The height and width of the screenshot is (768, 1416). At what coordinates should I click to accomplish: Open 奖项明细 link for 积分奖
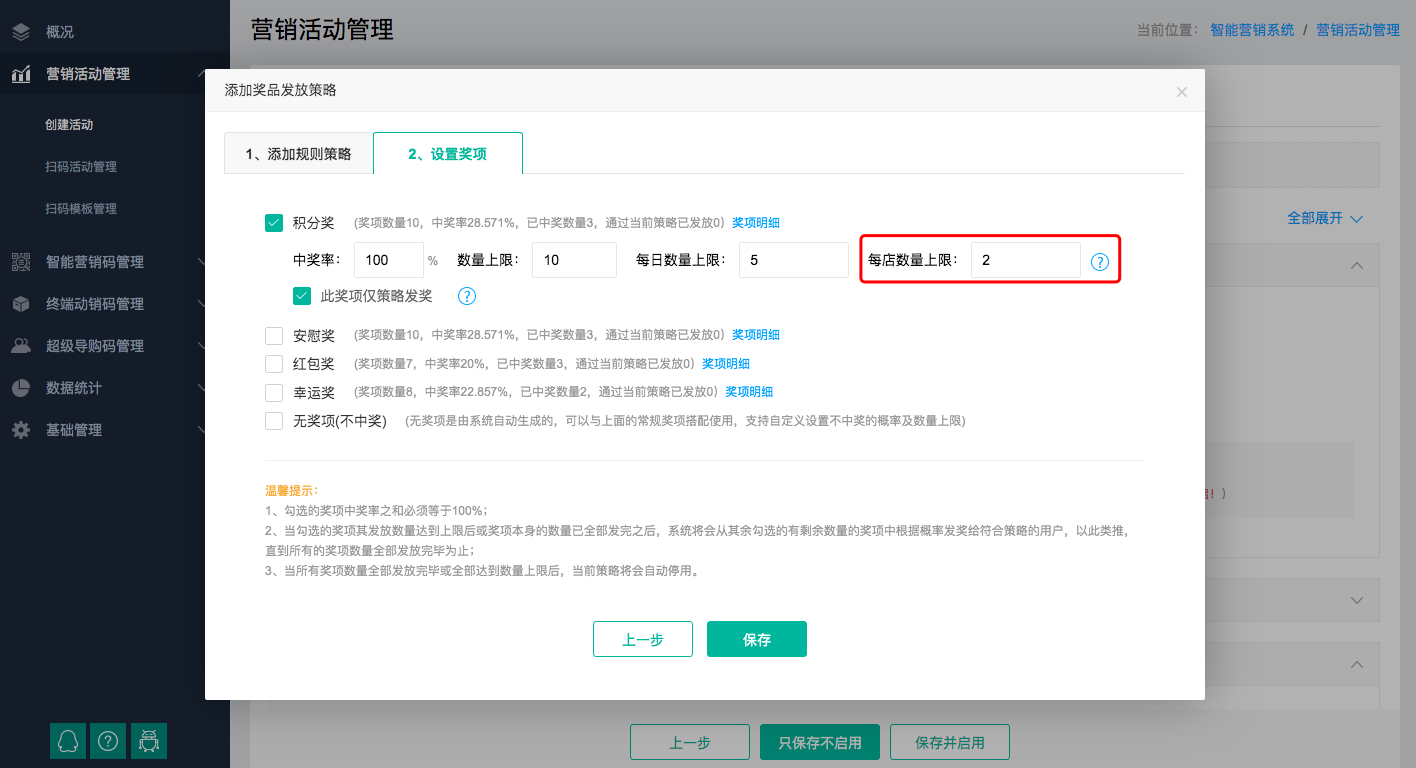[x=756, y=223]
